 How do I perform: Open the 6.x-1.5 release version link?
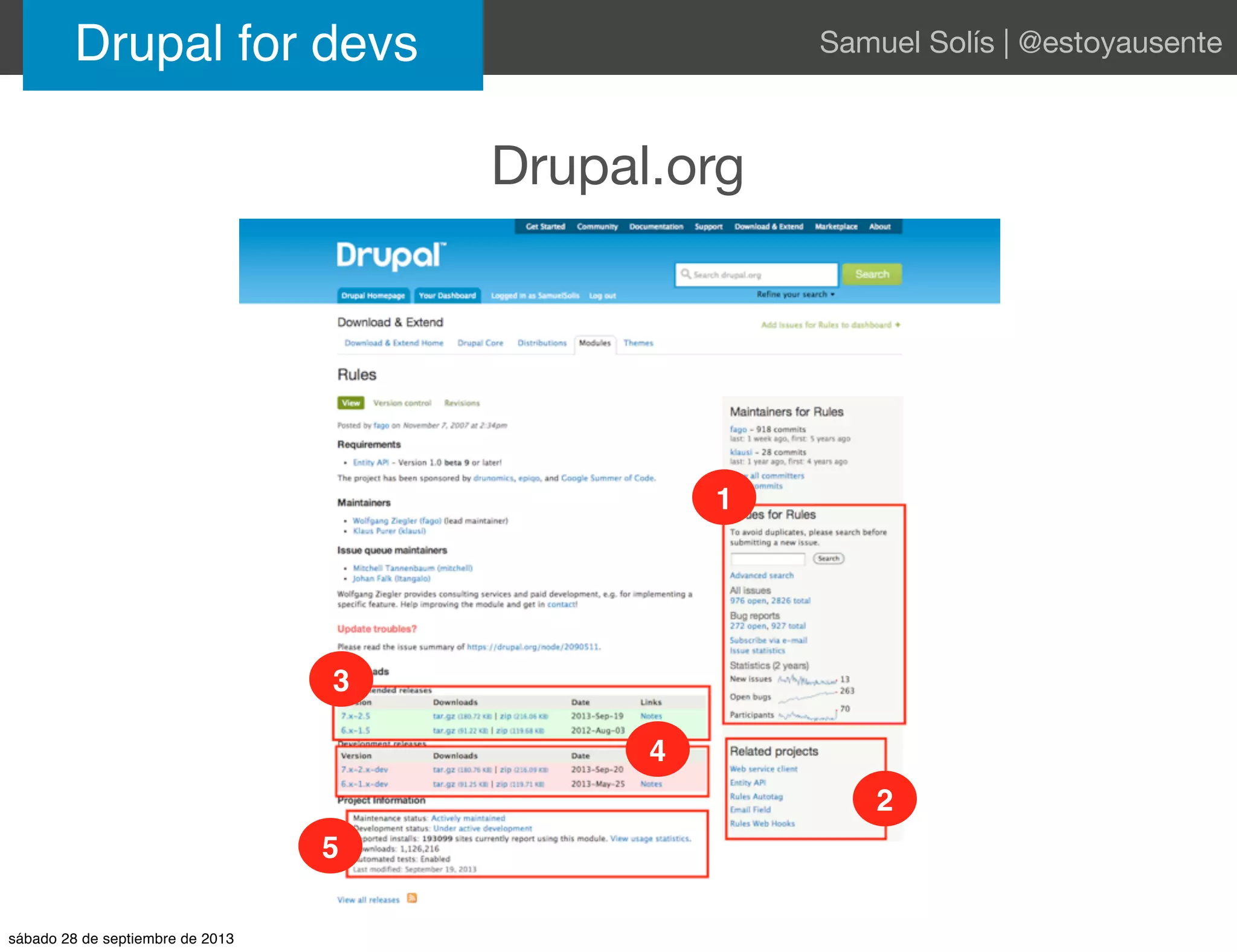(x=355, y=730)
